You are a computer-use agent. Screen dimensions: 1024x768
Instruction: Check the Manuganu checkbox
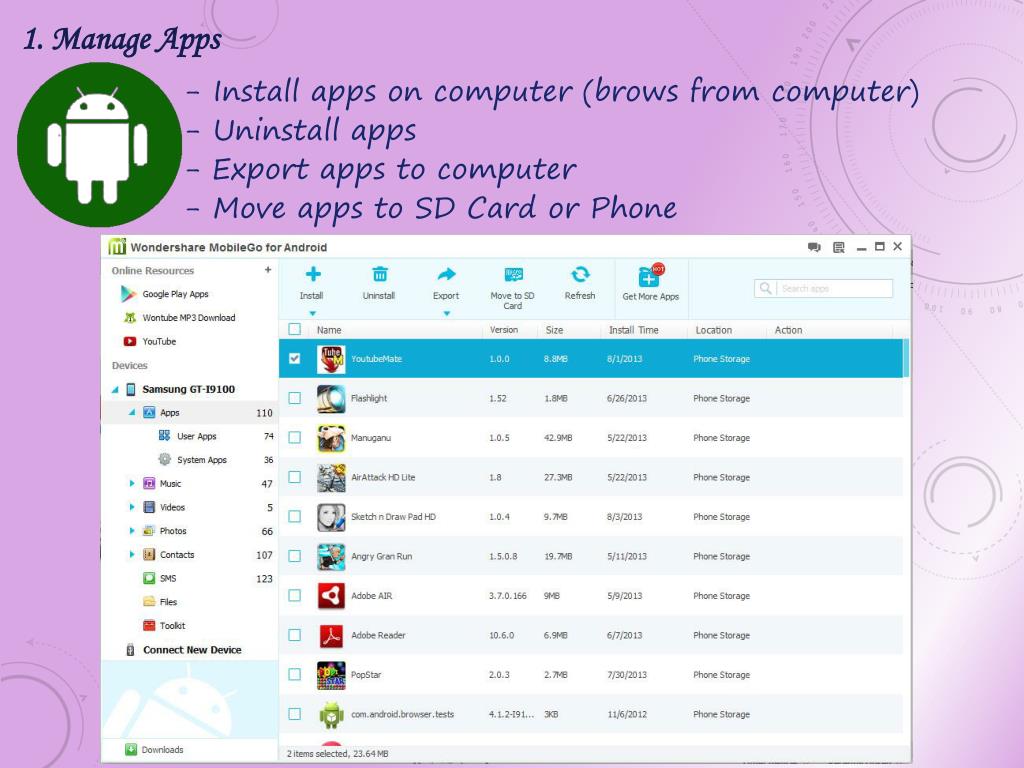click(295, 438)
